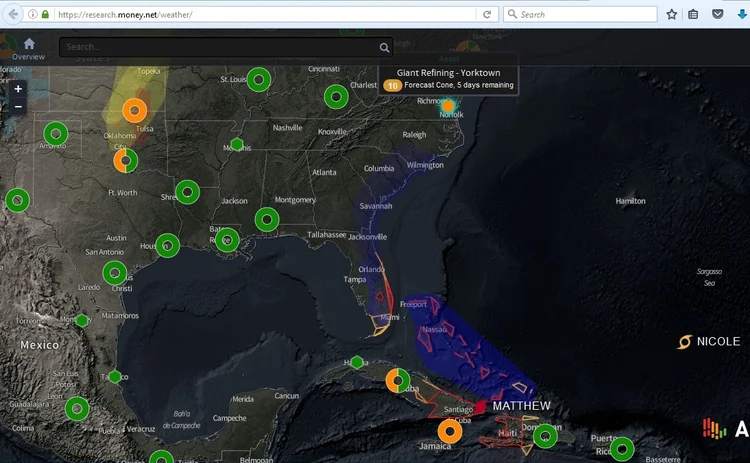The image size is (750, 463).
Task: Reload the page with the refresh icon
Action: click(x=487, y=14)
